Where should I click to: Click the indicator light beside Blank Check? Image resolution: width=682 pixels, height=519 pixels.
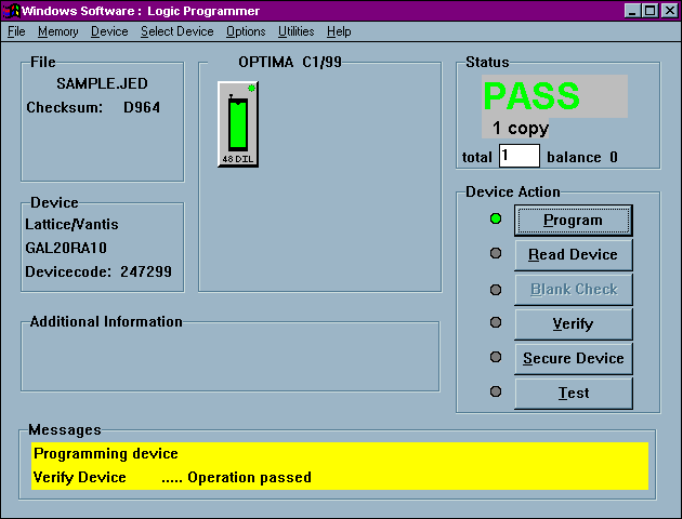pyautogui.click(x=495, y=289)
